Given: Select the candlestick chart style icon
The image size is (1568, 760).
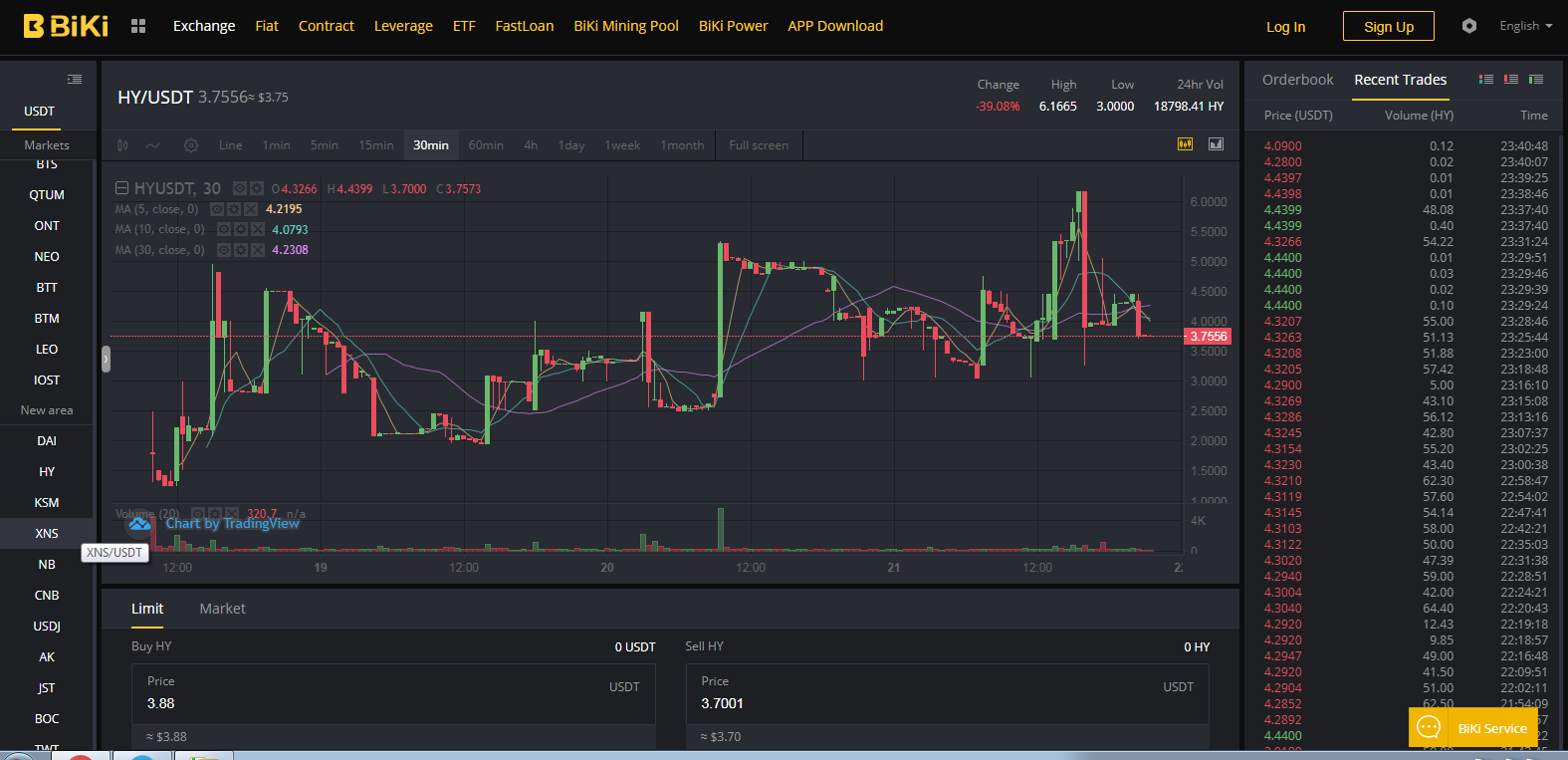Looking at the screenshot, I should pyautogui.click(x=122, y=145).
